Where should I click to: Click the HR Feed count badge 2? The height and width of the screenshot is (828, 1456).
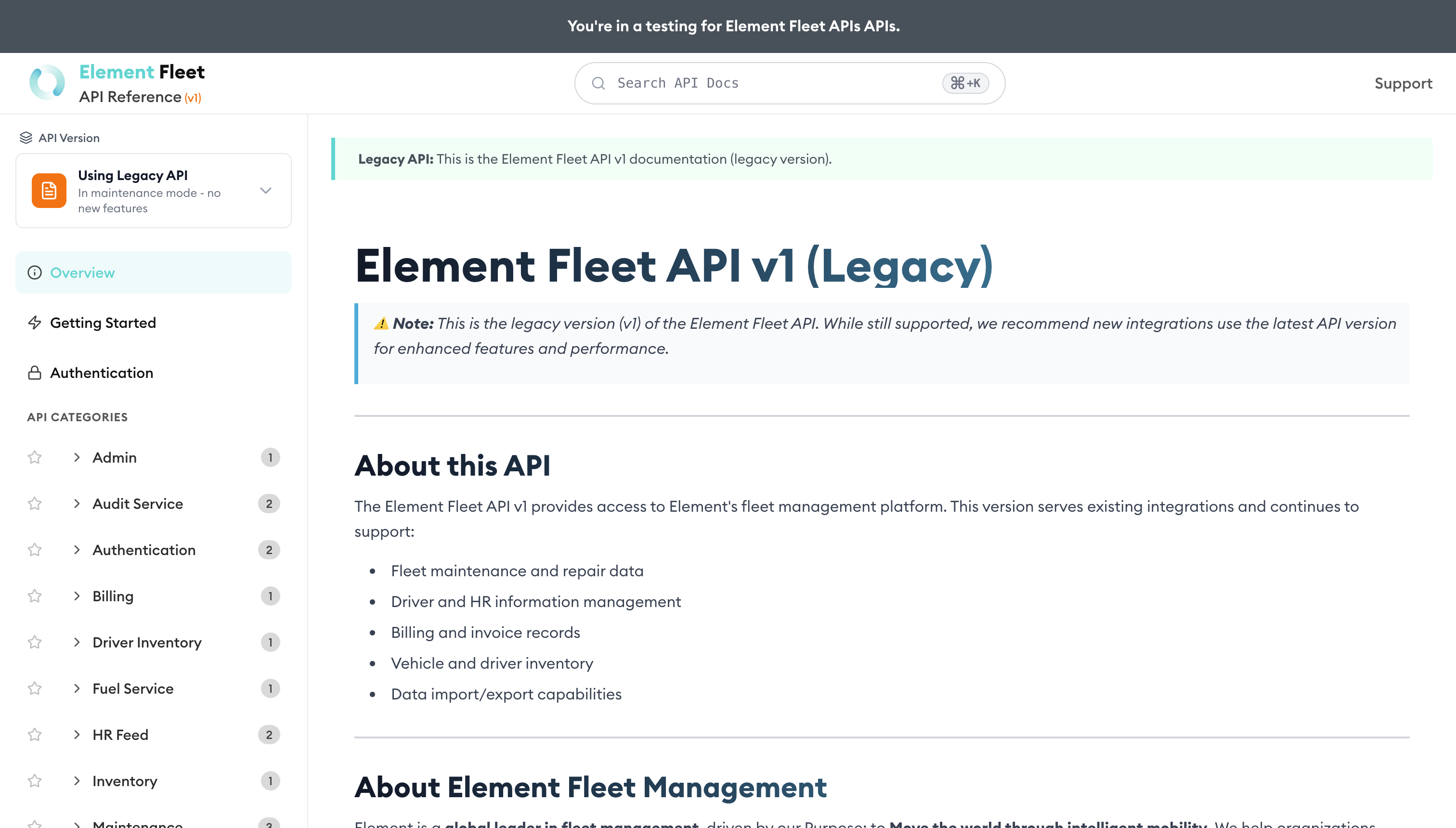tap(269, 735)
